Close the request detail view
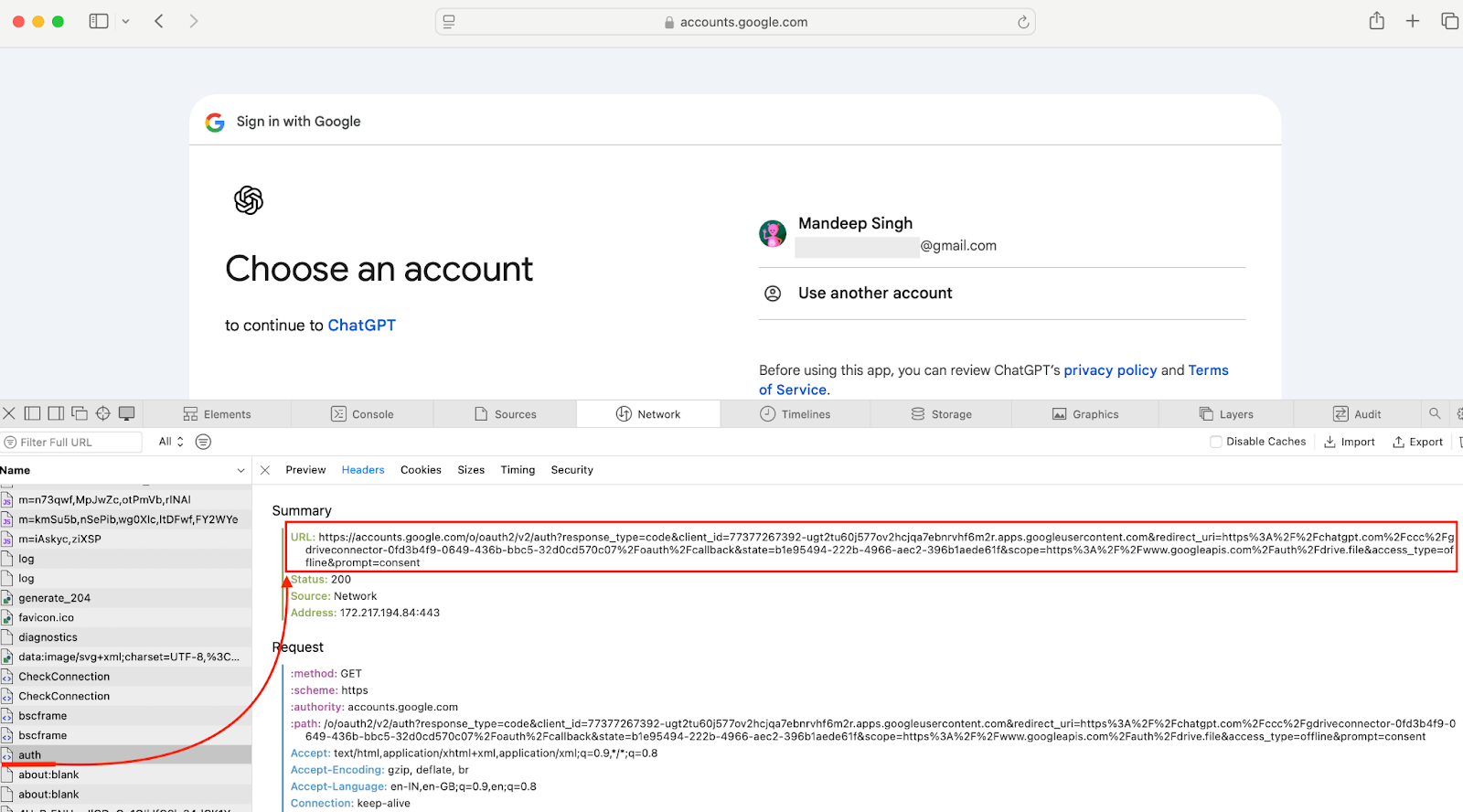Screen dimensions: 1463x812 pos(265,470)
